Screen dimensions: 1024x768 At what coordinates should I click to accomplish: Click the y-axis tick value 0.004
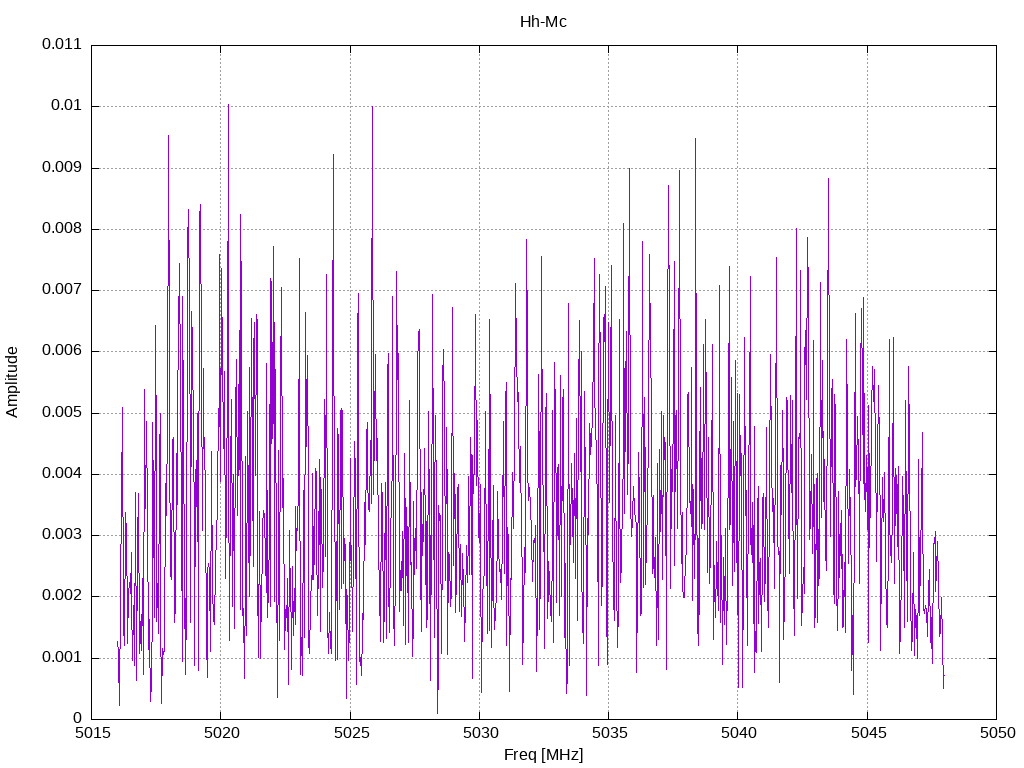click(62, 473)
